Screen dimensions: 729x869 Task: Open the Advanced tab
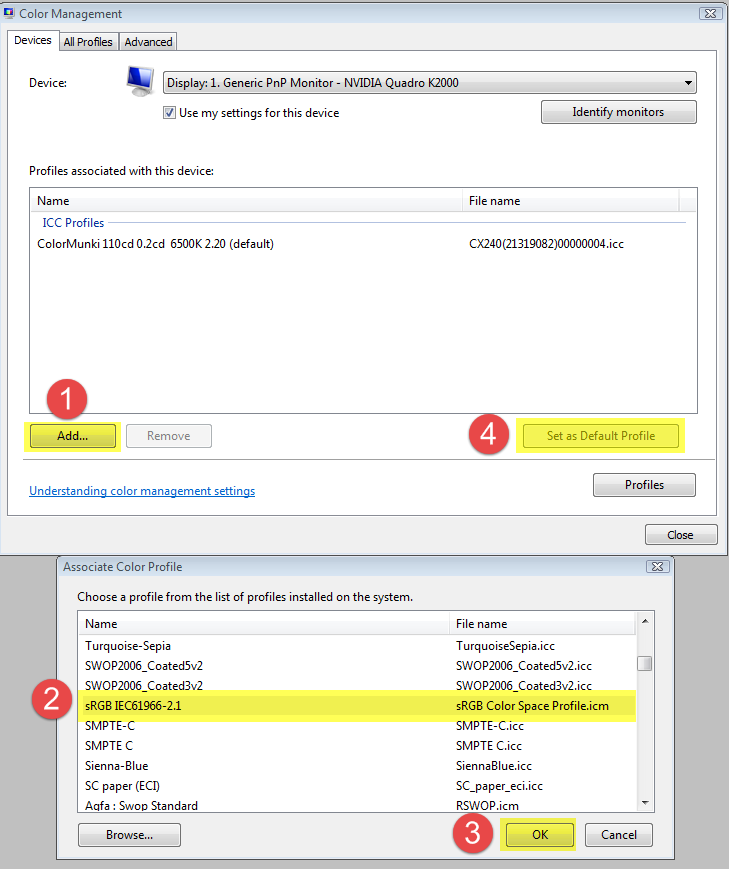point(148,42)
